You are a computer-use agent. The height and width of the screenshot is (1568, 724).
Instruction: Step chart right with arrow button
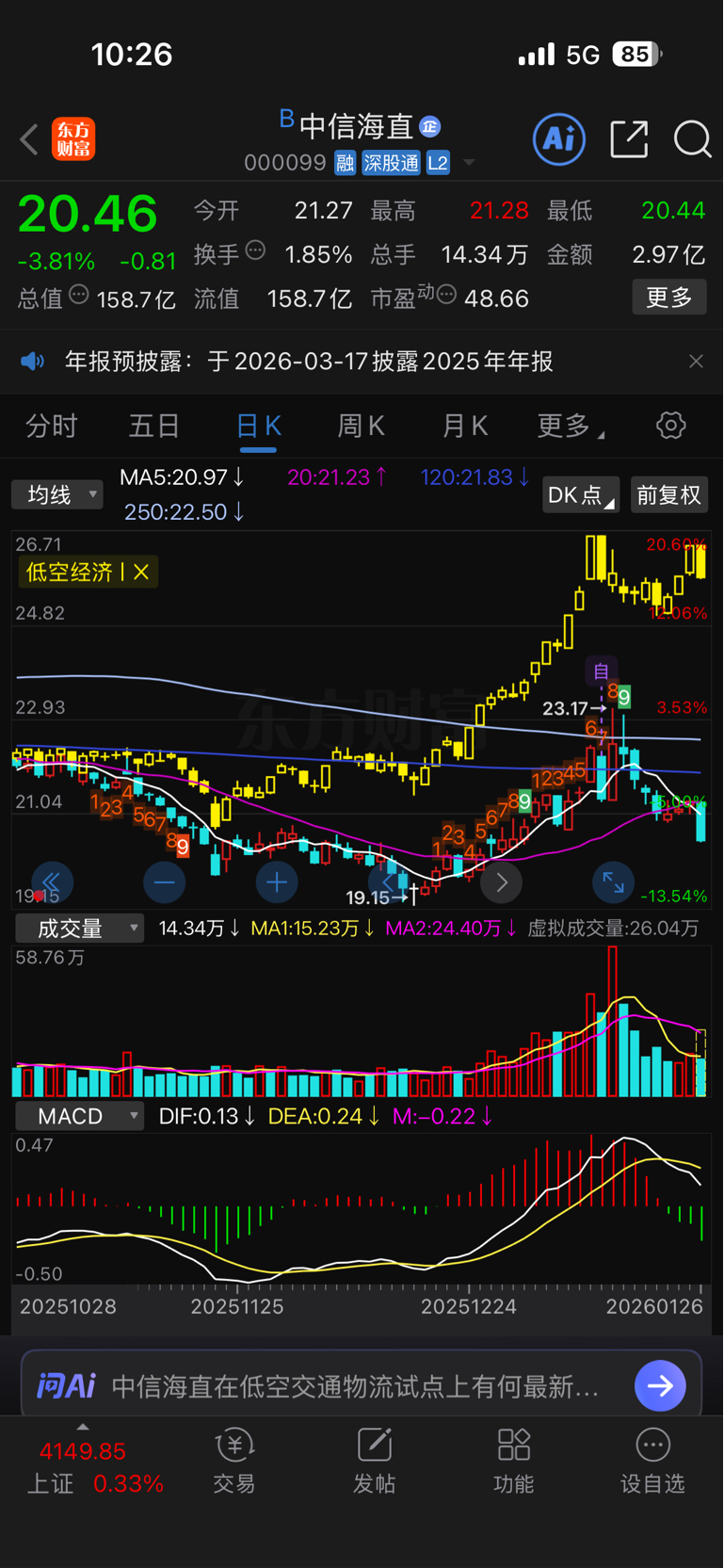pyautogui.click(x=502, y=882)
